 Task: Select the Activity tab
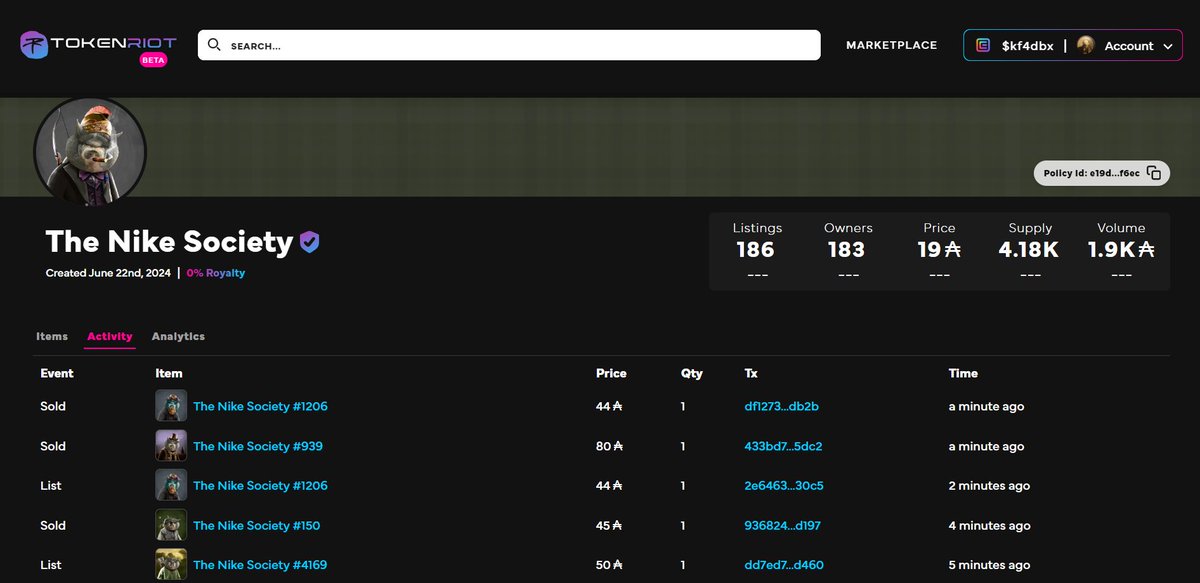[x=110, y=336]
